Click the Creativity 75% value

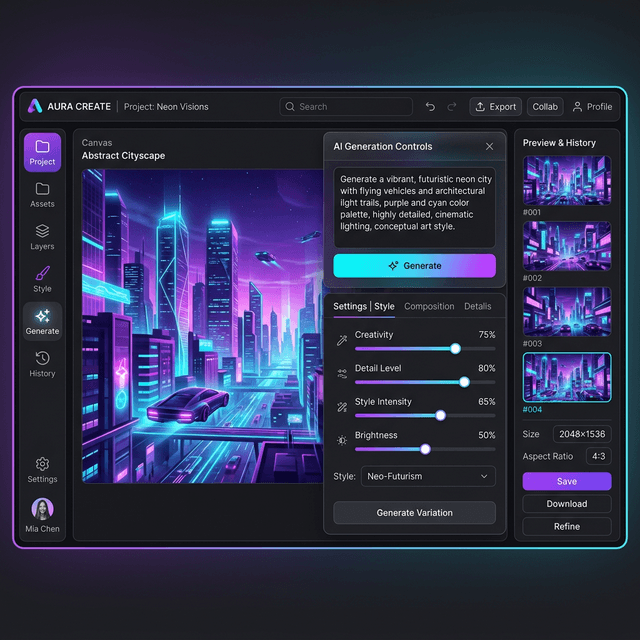tap(487, 335)
